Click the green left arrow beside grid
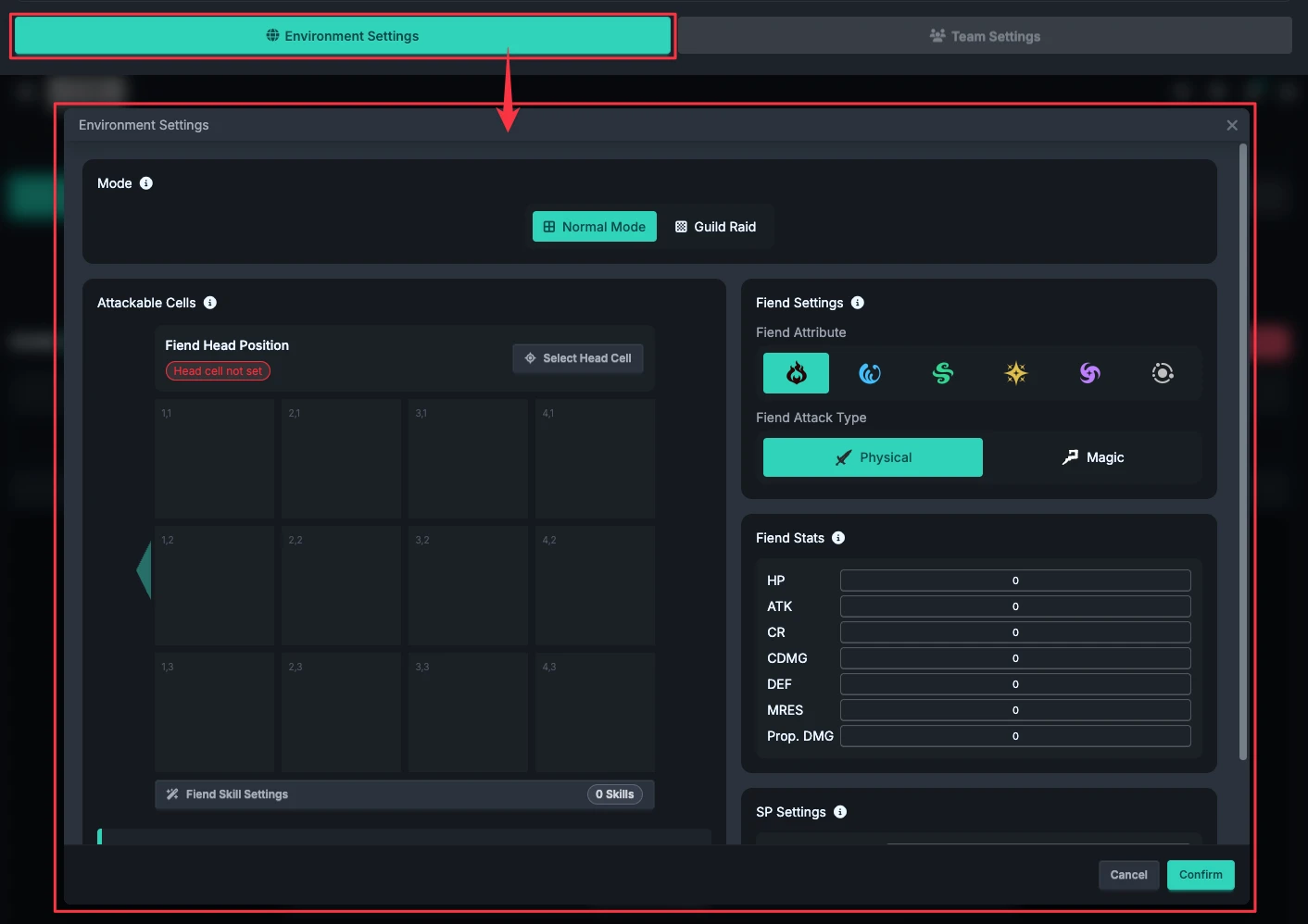This screenshot has height=924, width=1308. click(x=144, y=570)
